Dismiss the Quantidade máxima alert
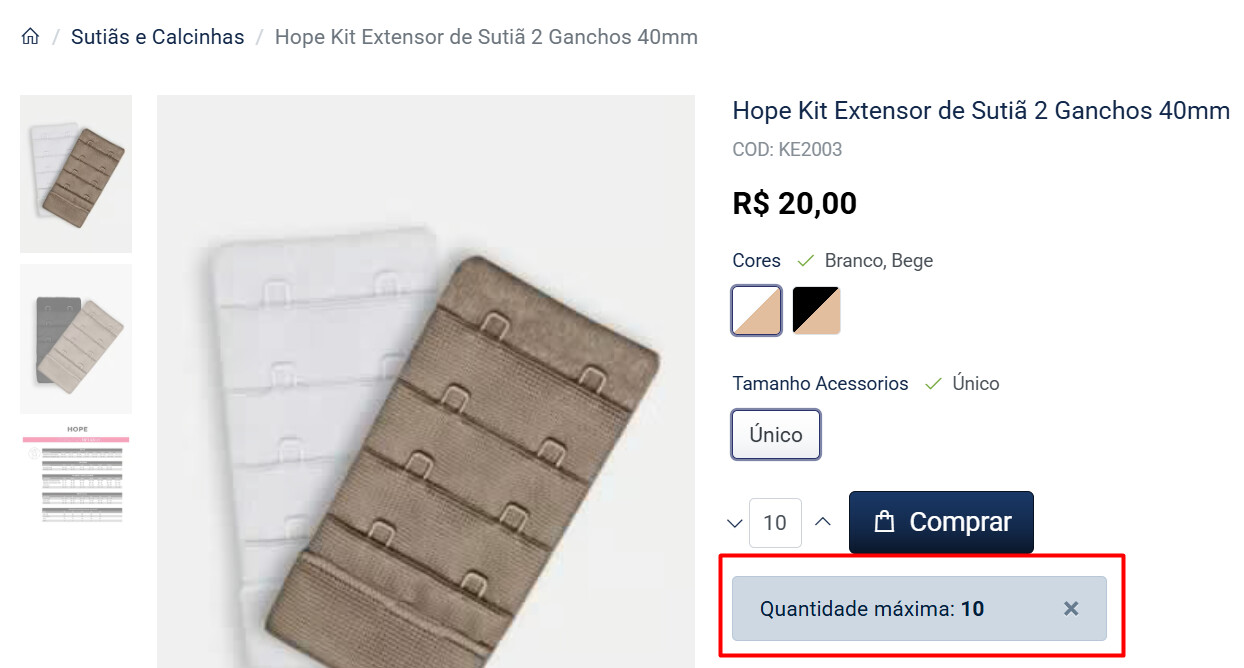Viewport: 1244px width, 668px height. [1071, 608]
